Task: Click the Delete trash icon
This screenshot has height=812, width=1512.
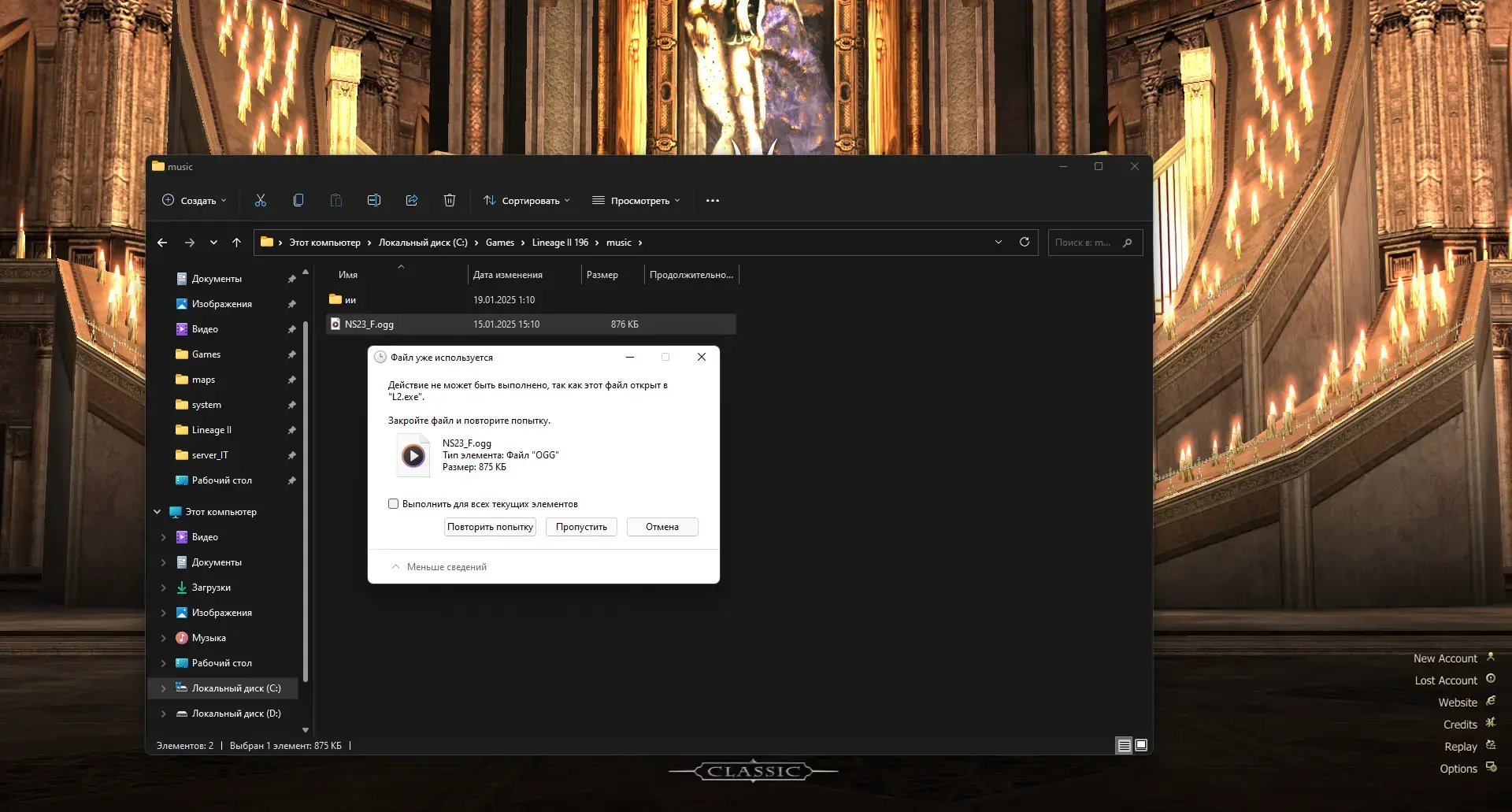Action: (450, 201)
